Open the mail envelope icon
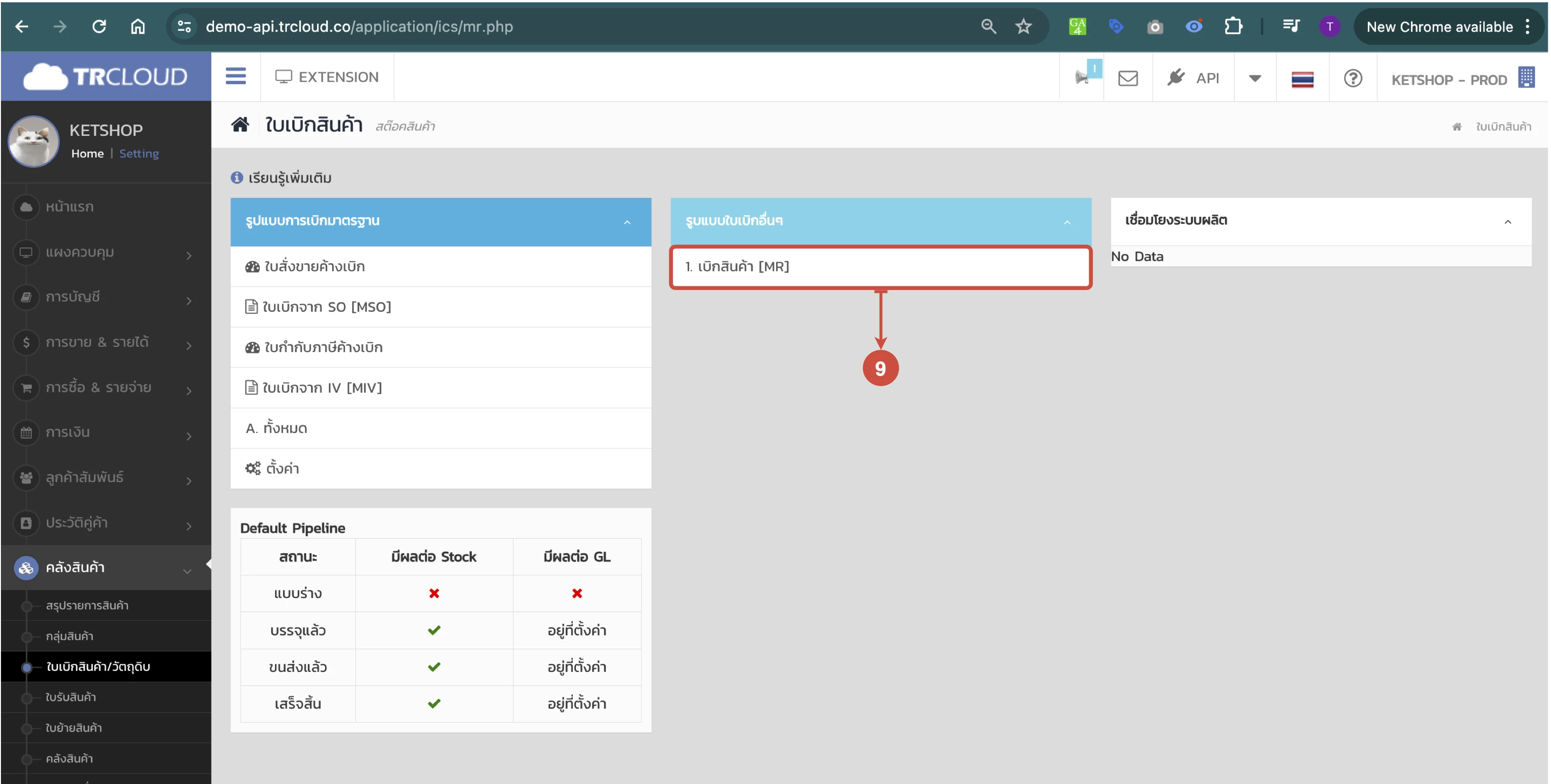The width and height of the screenshot is (1551, 784). [x=1128, y=78]
